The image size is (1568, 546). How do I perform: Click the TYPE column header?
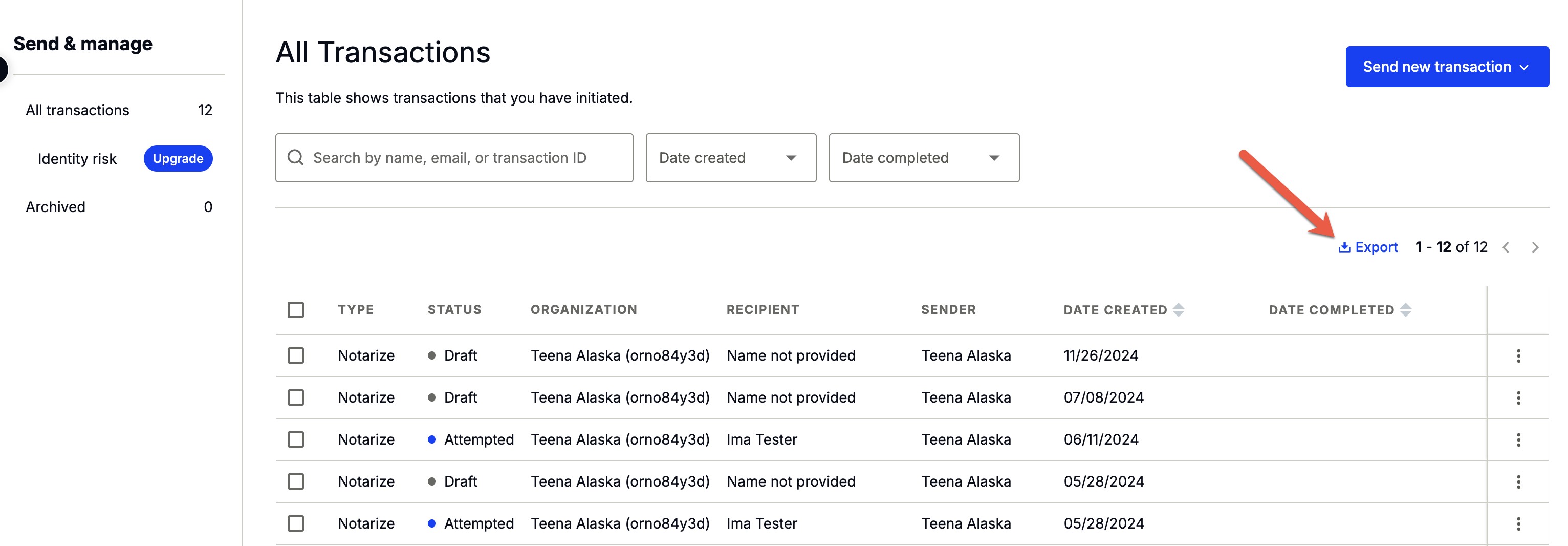point(356,309)
